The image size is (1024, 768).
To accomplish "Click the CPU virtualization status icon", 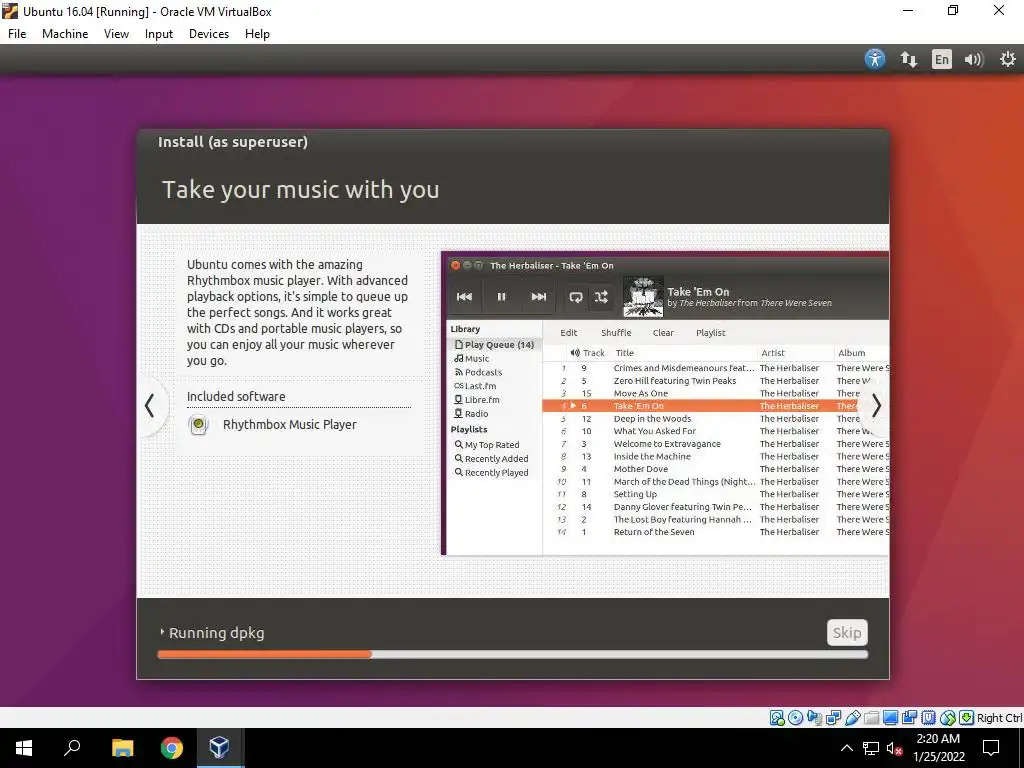I will coord(928,718).
